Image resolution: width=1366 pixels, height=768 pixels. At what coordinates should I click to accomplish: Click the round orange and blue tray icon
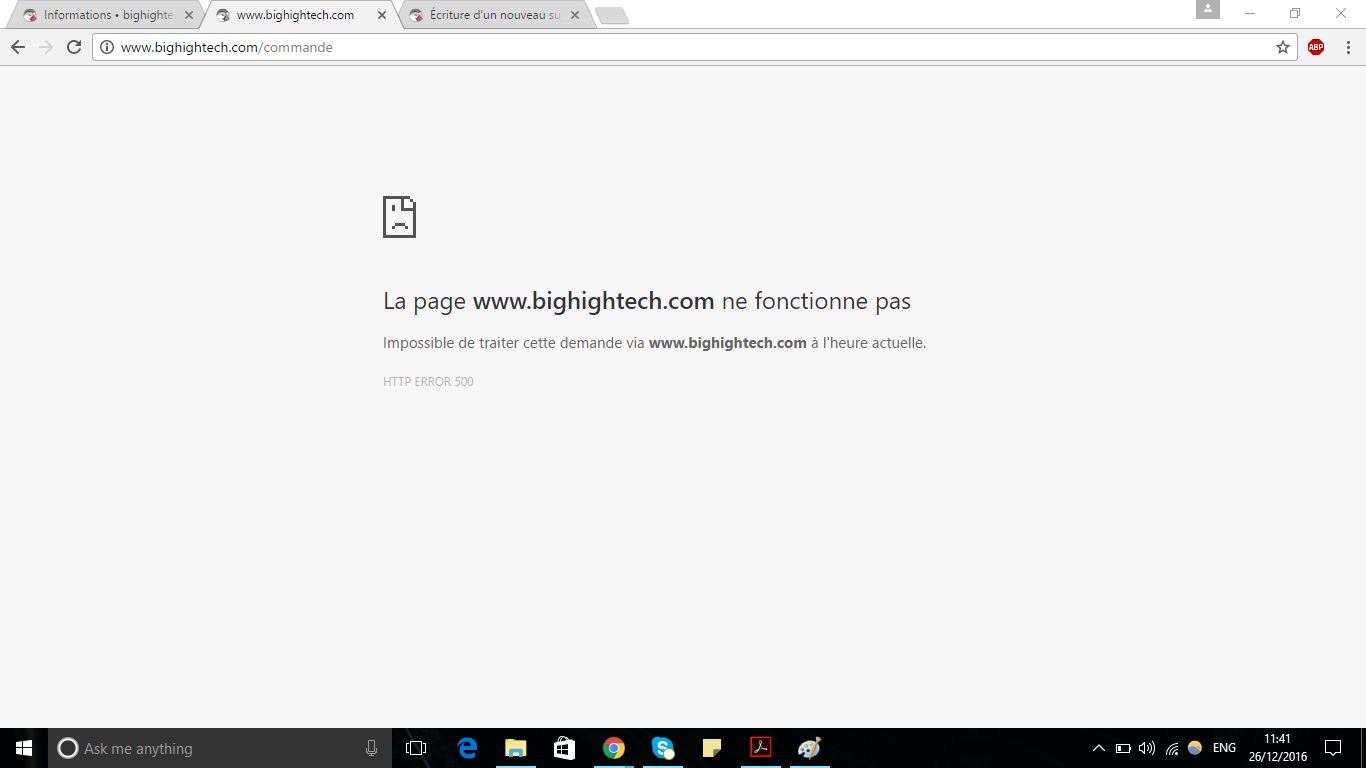click(1195, 748)
